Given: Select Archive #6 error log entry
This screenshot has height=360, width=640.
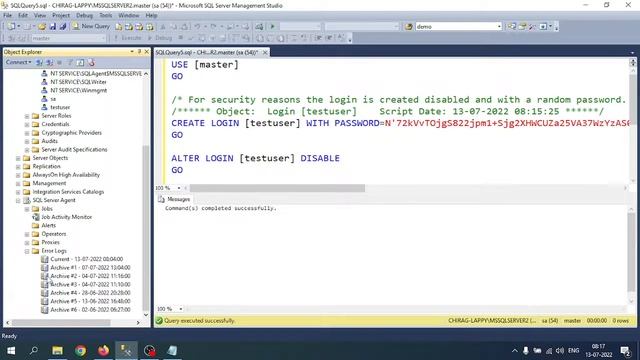Looking at the screenshot, I should click(90, 310).
